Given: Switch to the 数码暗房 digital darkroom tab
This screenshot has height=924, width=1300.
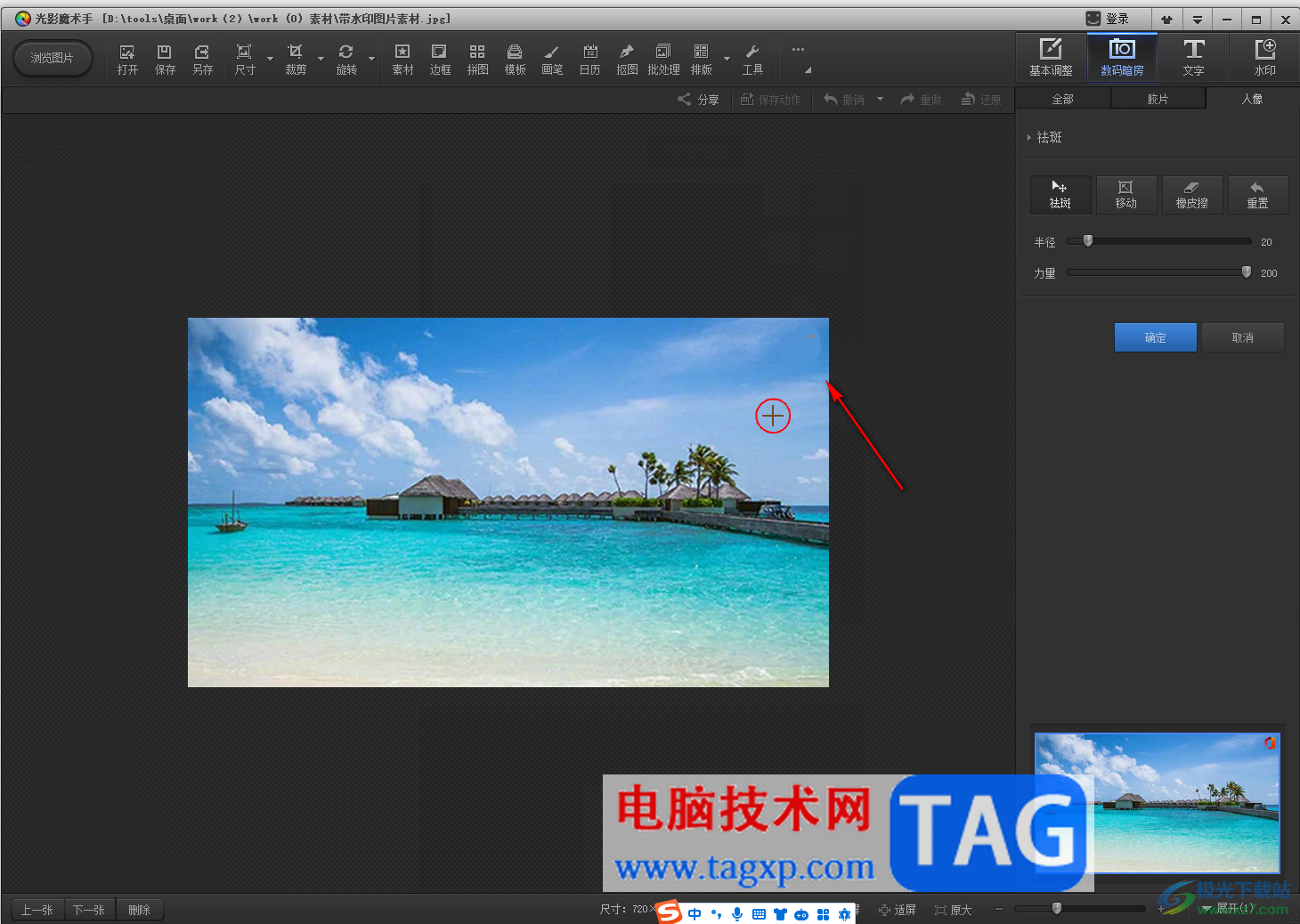Looking at the screenshot, I should (1122, 58).
